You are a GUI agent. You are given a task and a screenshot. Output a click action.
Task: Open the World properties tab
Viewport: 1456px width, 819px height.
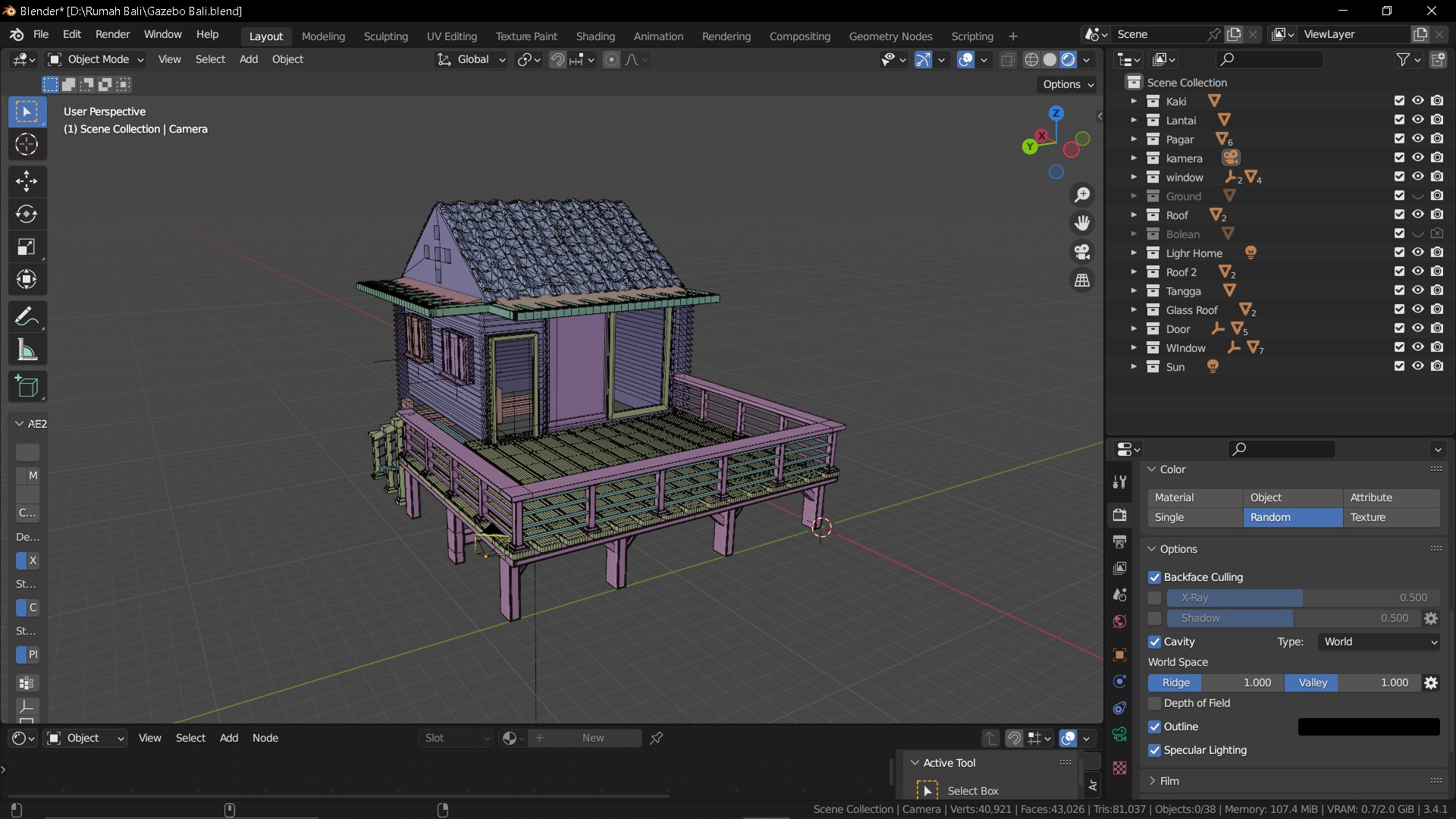pyautogui.click(x=1119, y=621)
